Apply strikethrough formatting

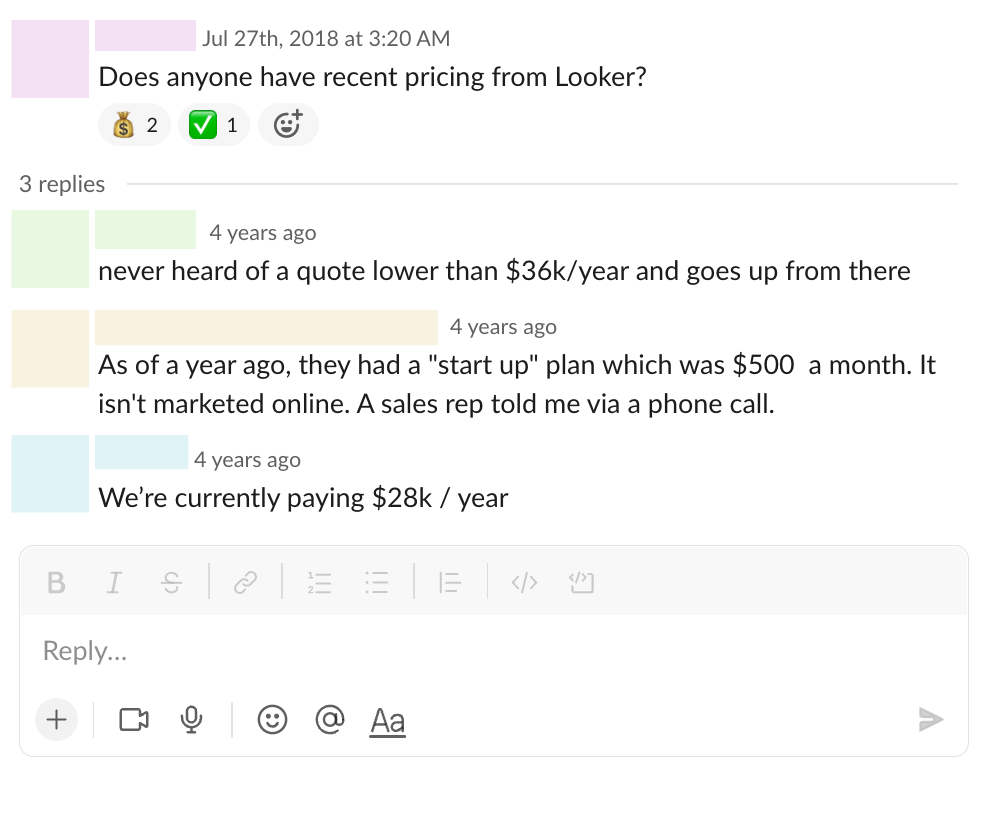click(x=172, y=582)
